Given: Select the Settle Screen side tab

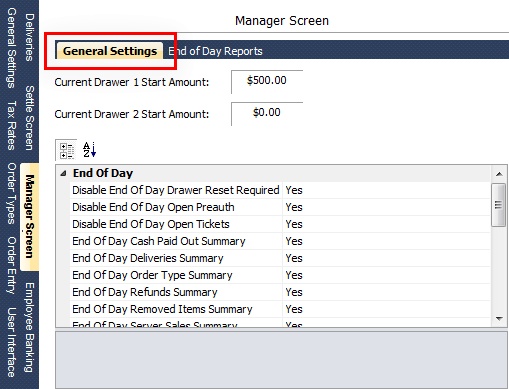Looking at the screenshot, I should pyautogui.click(x=30, y=118).
